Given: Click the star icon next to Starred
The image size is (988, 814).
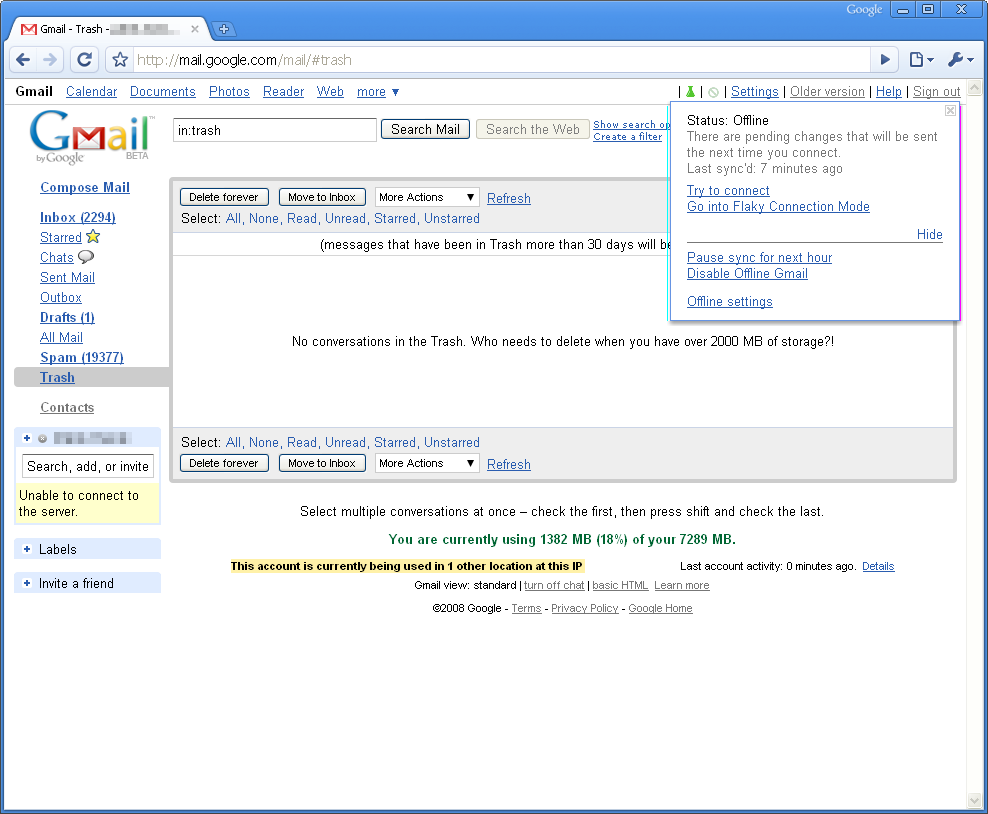Looking at the screenshot, I should (93, 237).
